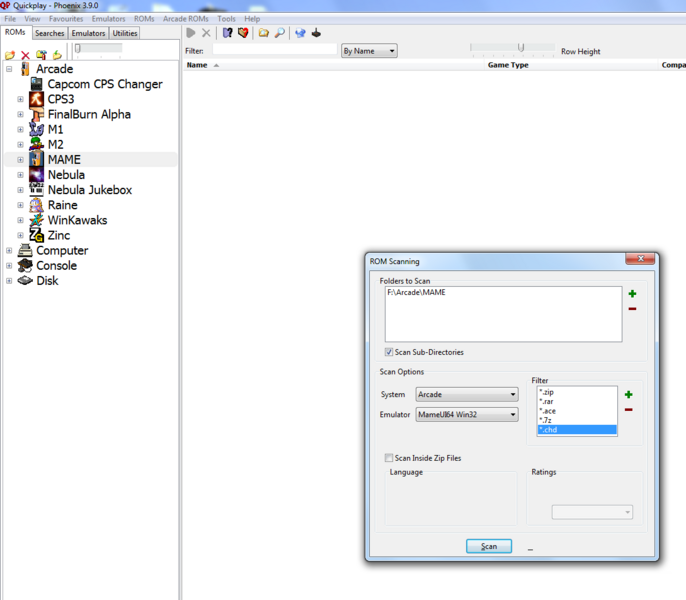This screenshot has height=600, width=686.
Task: Select the CPS3 icon in tree
Action: point(36,99)
